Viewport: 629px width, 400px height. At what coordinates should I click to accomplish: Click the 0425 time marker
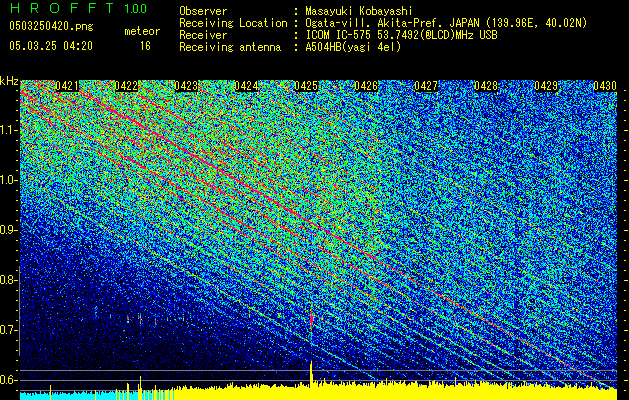tap(306, 86)
